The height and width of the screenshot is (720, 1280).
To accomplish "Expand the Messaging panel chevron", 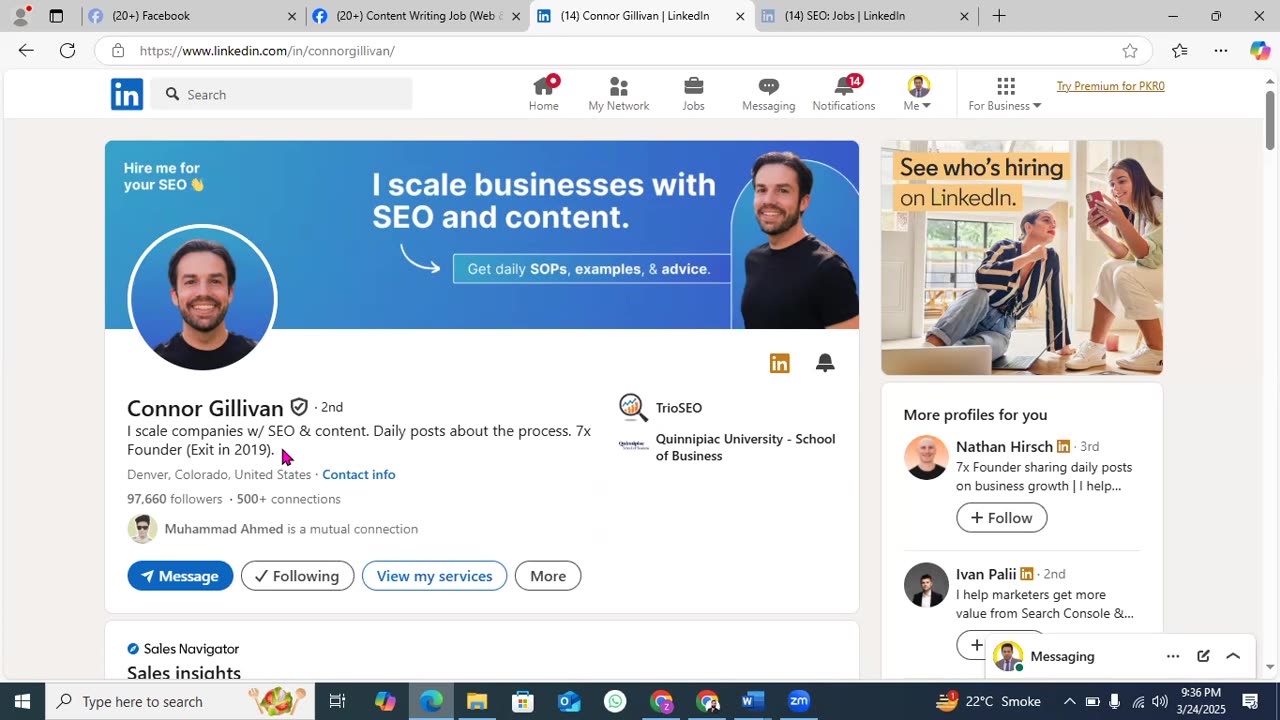I will pos(1233,656).
